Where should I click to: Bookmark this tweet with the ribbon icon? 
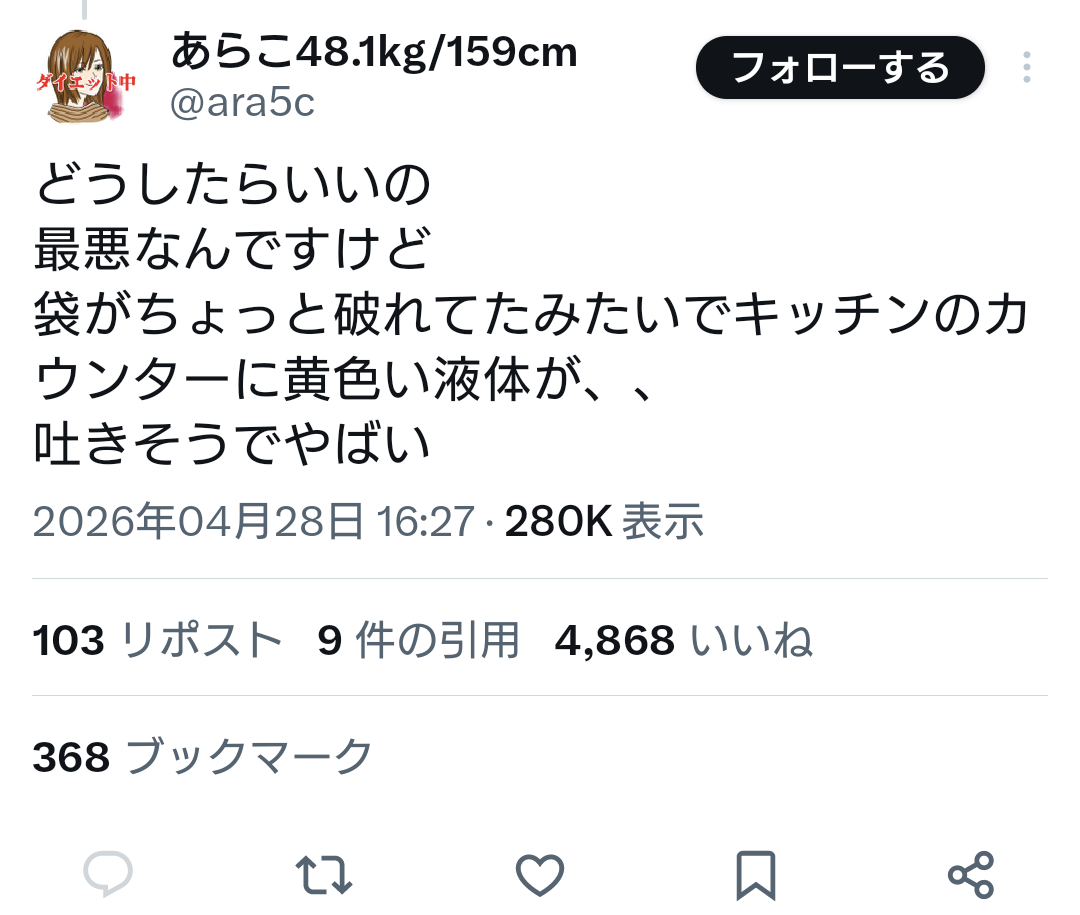coord(756,875)
